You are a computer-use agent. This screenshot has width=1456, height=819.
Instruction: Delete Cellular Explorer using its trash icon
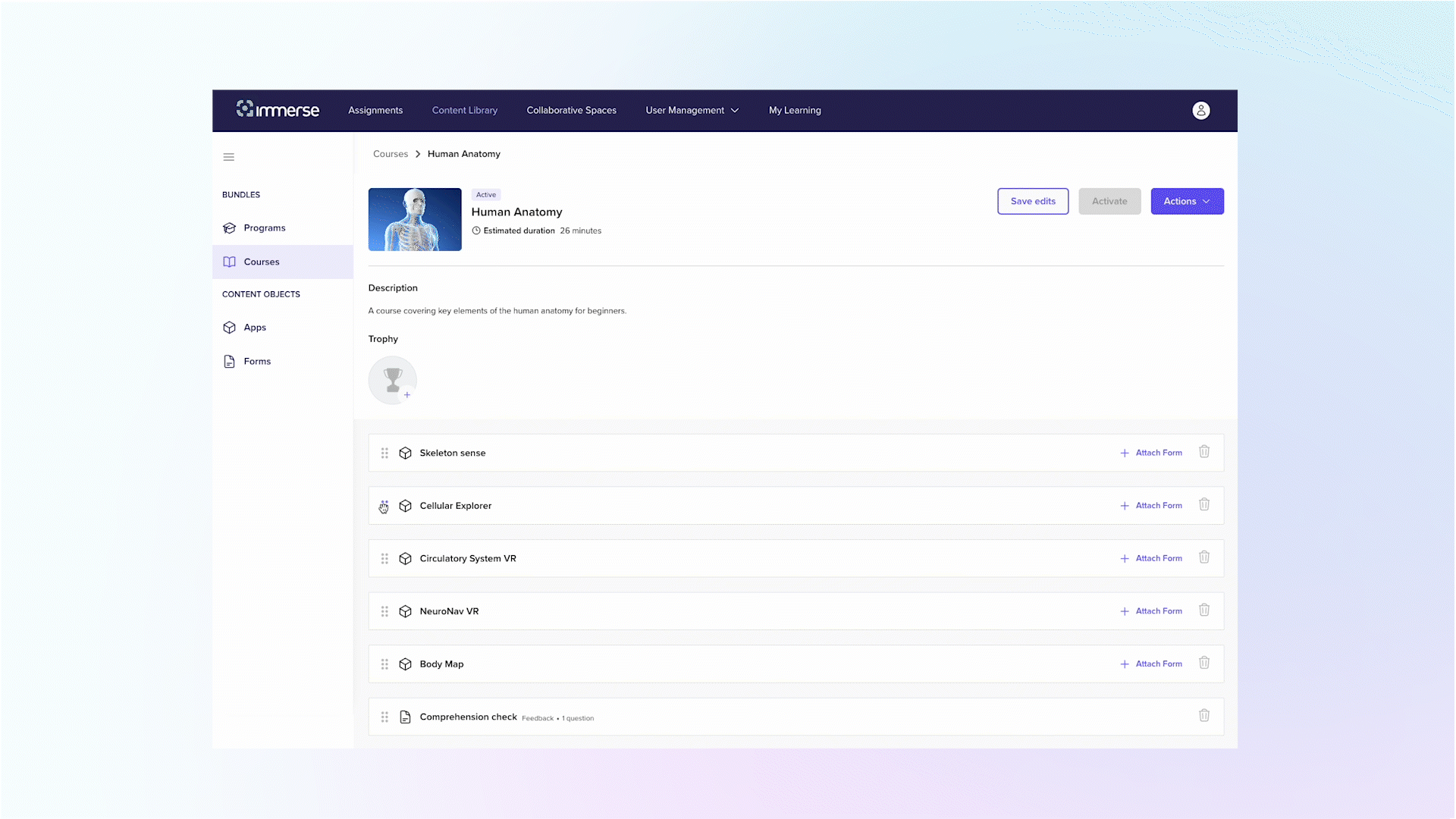click(1204, 504)
